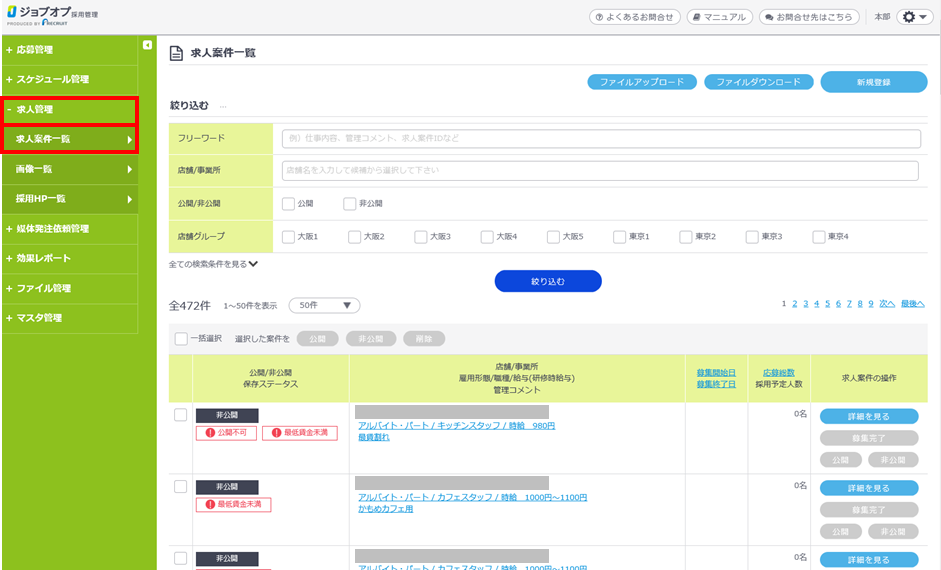Click the document icon beside 求人案件一覧 title
The width and height of the screenshot is (941, 570).
point(176,53)
